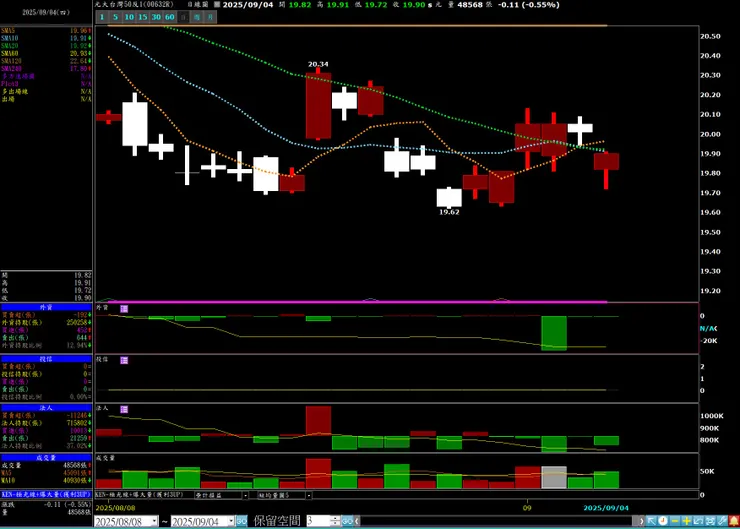
Task: Click the 保留空間 value input field
Action: [x=319, y=521]
